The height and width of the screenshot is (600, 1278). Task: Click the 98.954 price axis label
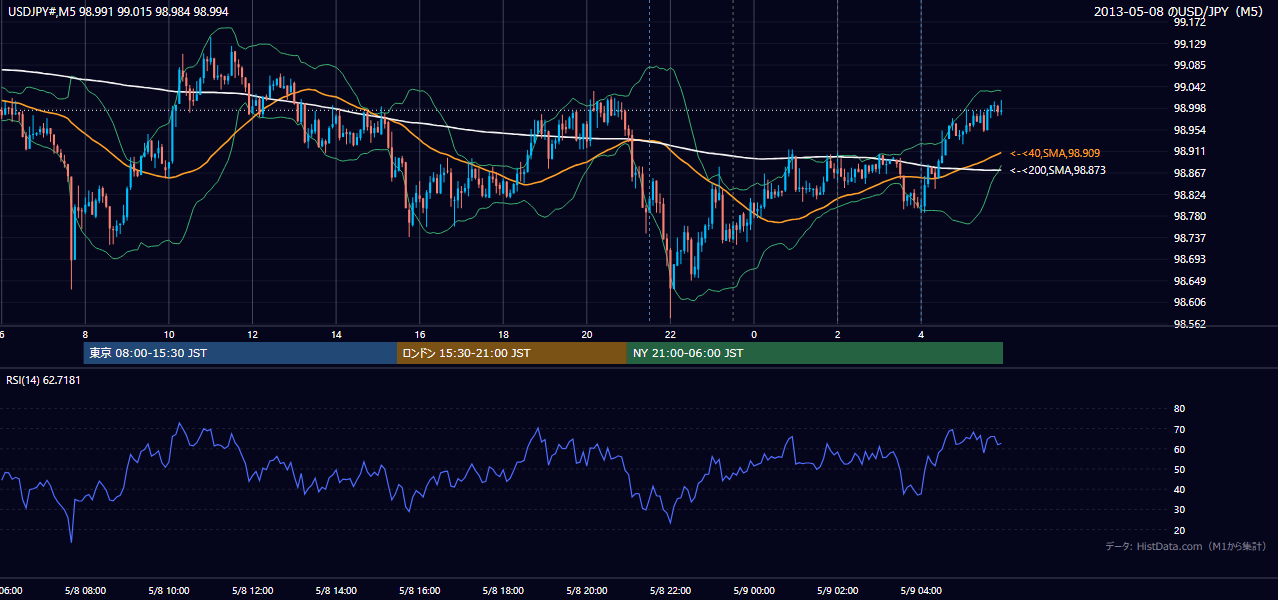click(x=1190, y=130)
